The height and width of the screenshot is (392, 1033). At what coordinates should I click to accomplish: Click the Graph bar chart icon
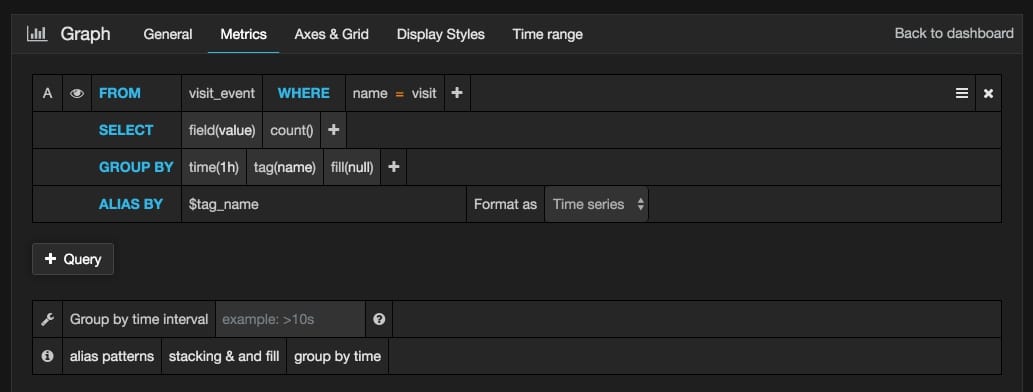pos(37,34)
